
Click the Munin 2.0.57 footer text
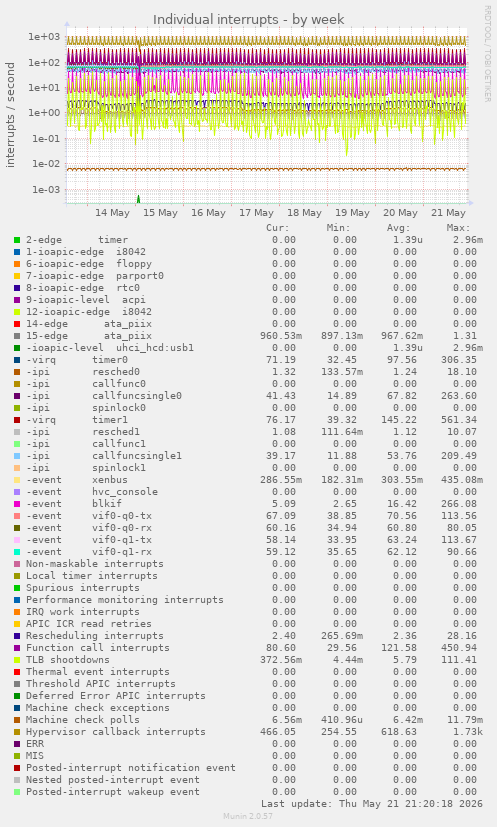pyautogui.click(x=248, y=816)
